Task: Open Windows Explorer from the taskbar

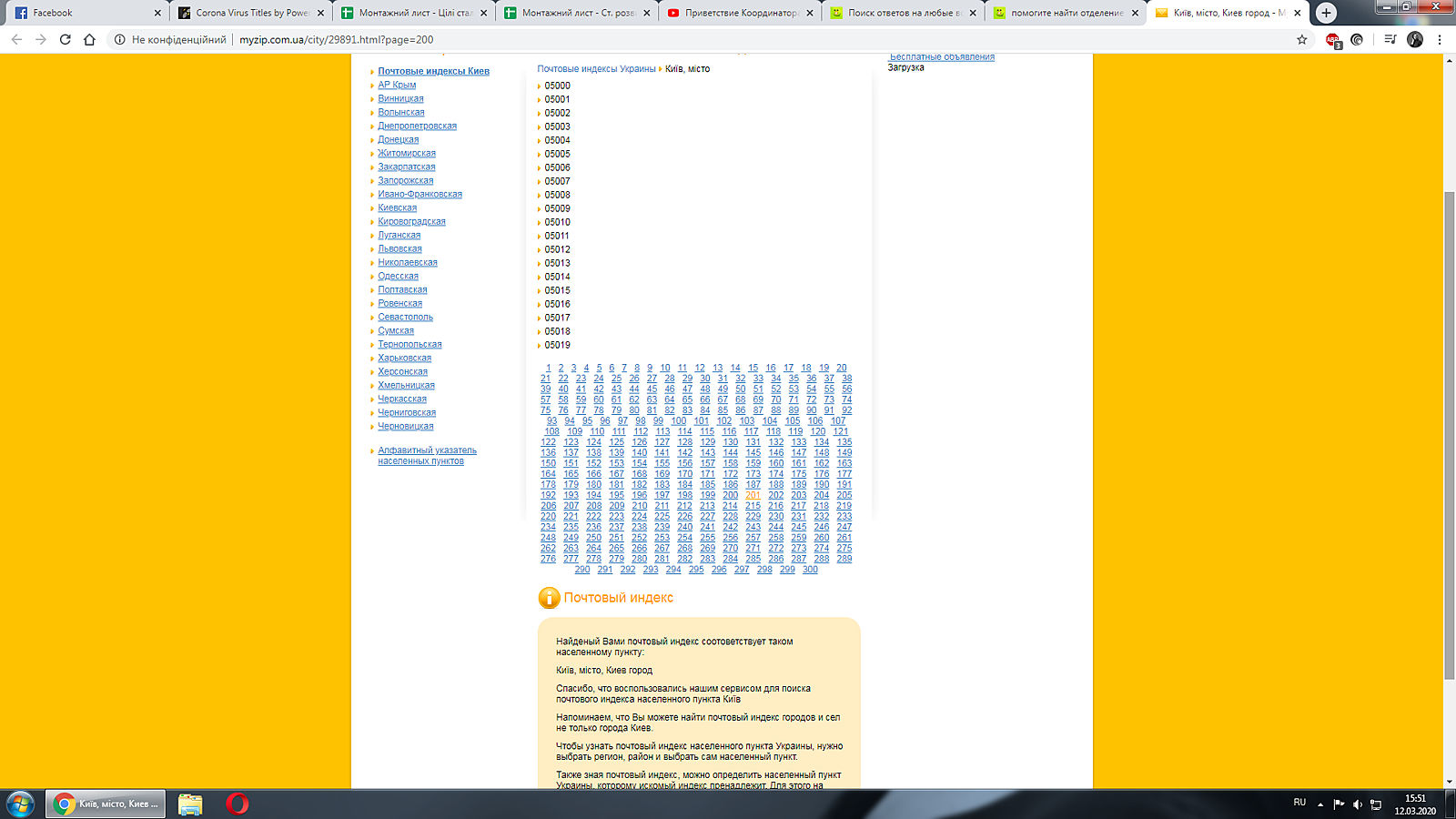Action: point(190,804)
